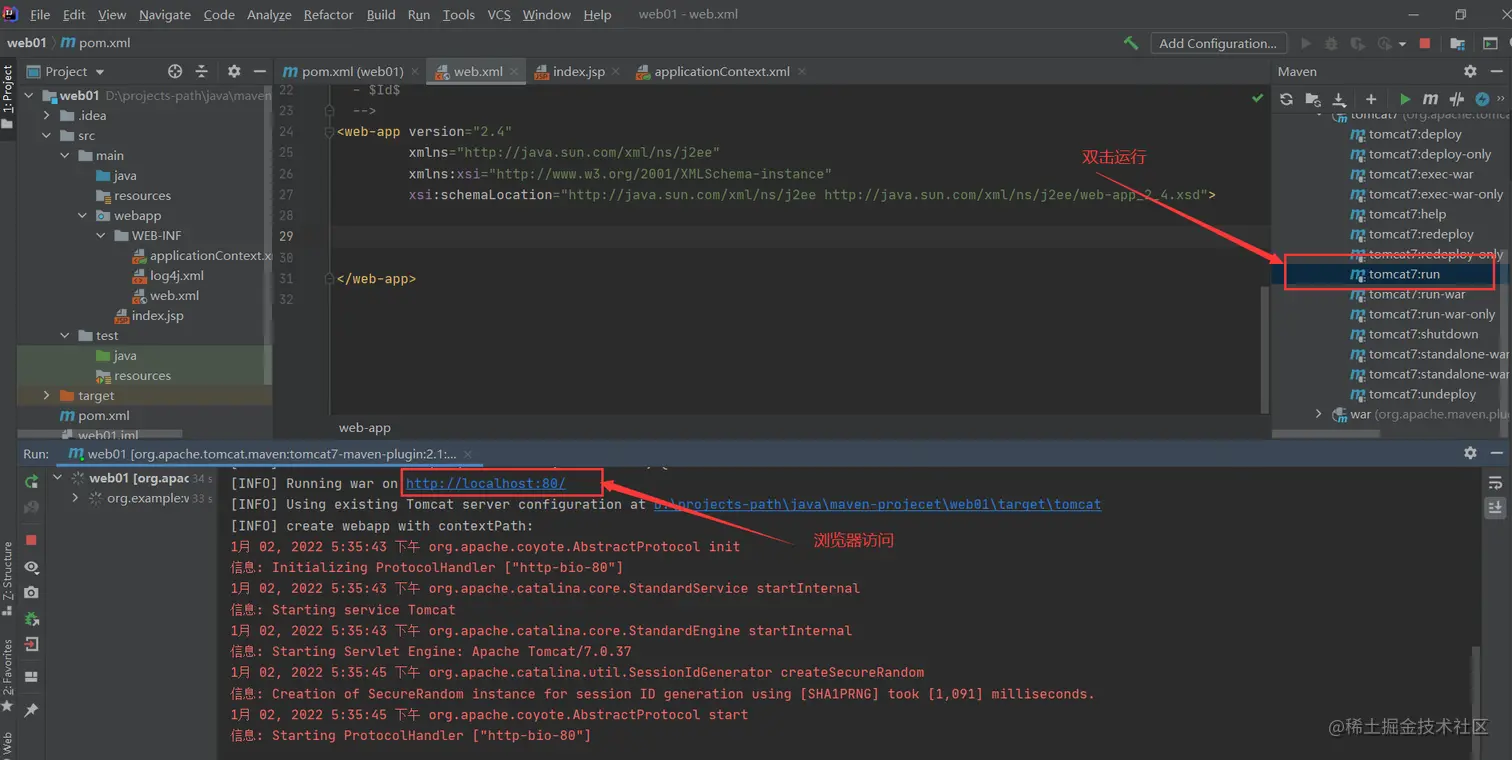
Task: Collapse the web01 project root node
Action: coord(29,96)
